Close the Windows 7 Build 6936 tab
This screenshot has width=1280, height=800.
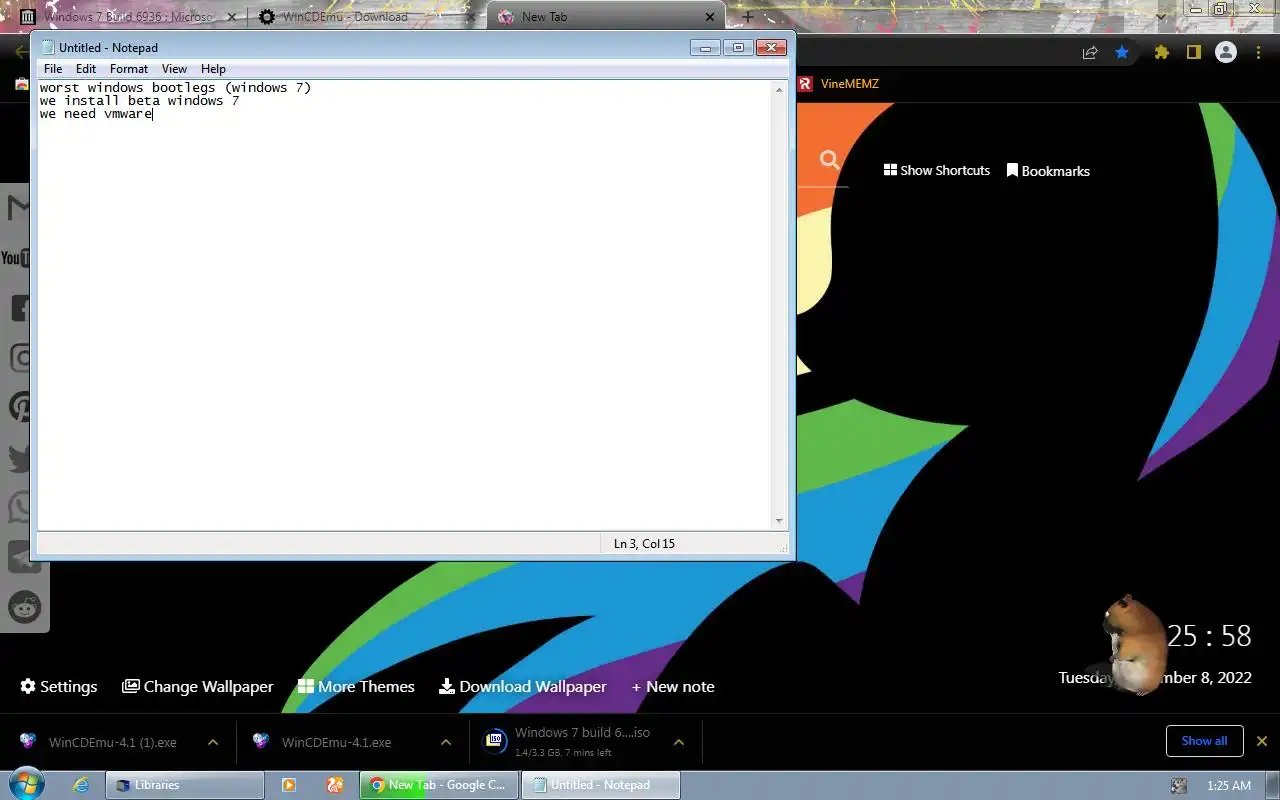tap(232, 17)
